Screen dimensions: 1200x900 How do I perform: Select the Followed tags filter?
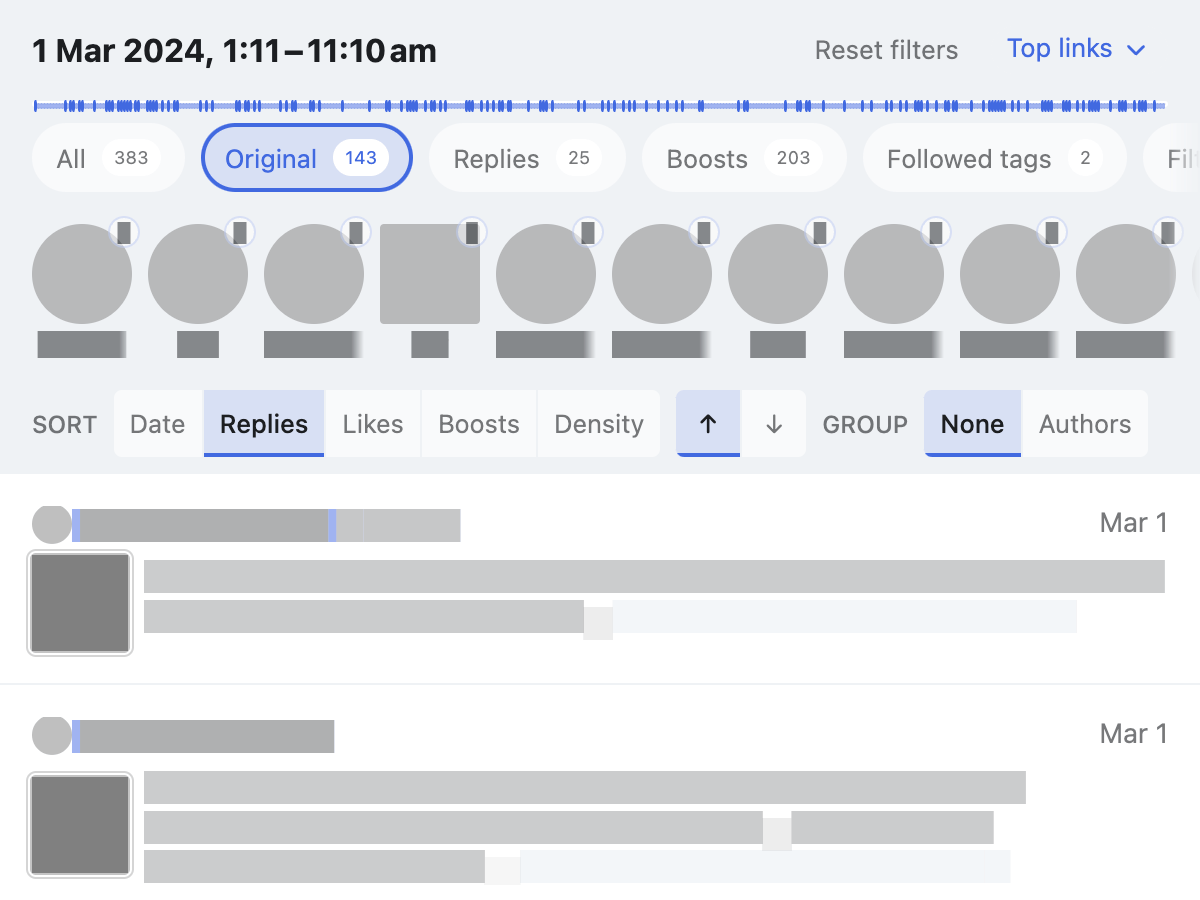[x=993, y=158]
